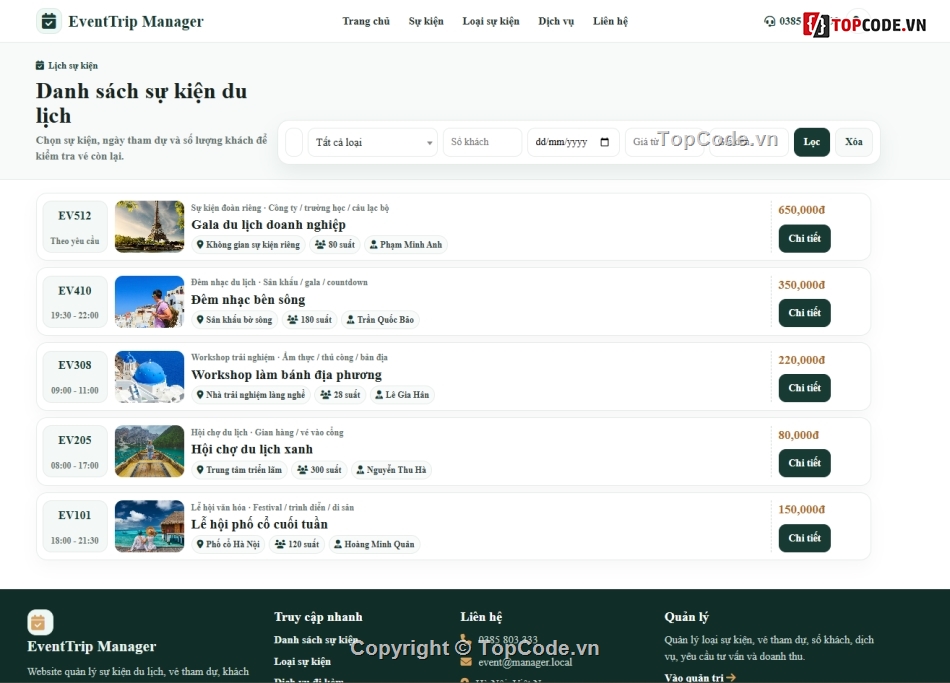
Task: Open Chi tiết for Workshop làm bánh địa phương
Action: tap(805, 388)
